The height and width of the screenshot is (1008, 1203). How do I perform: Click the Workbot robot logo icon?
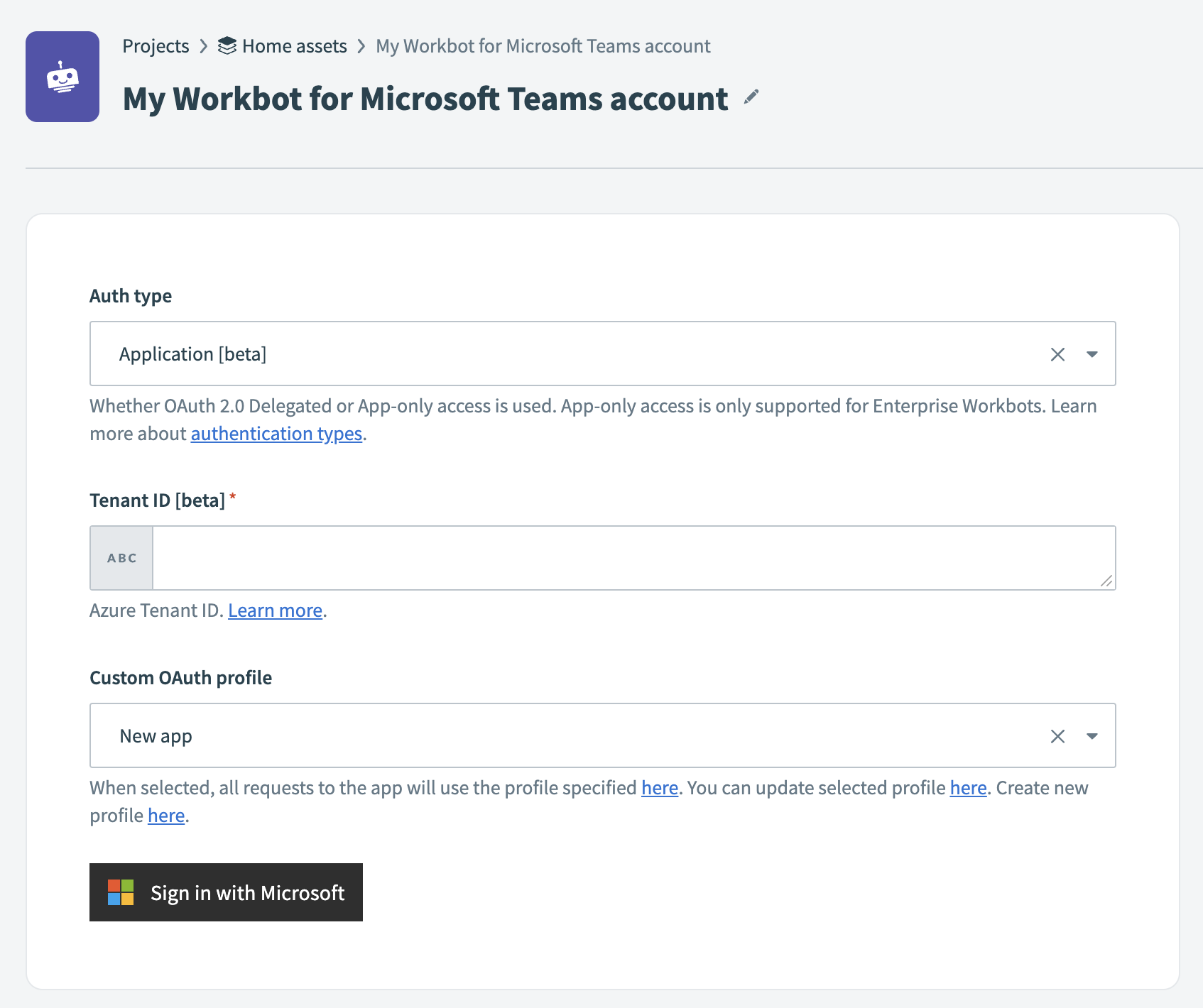pyautogui.click(x=62, y=77)
